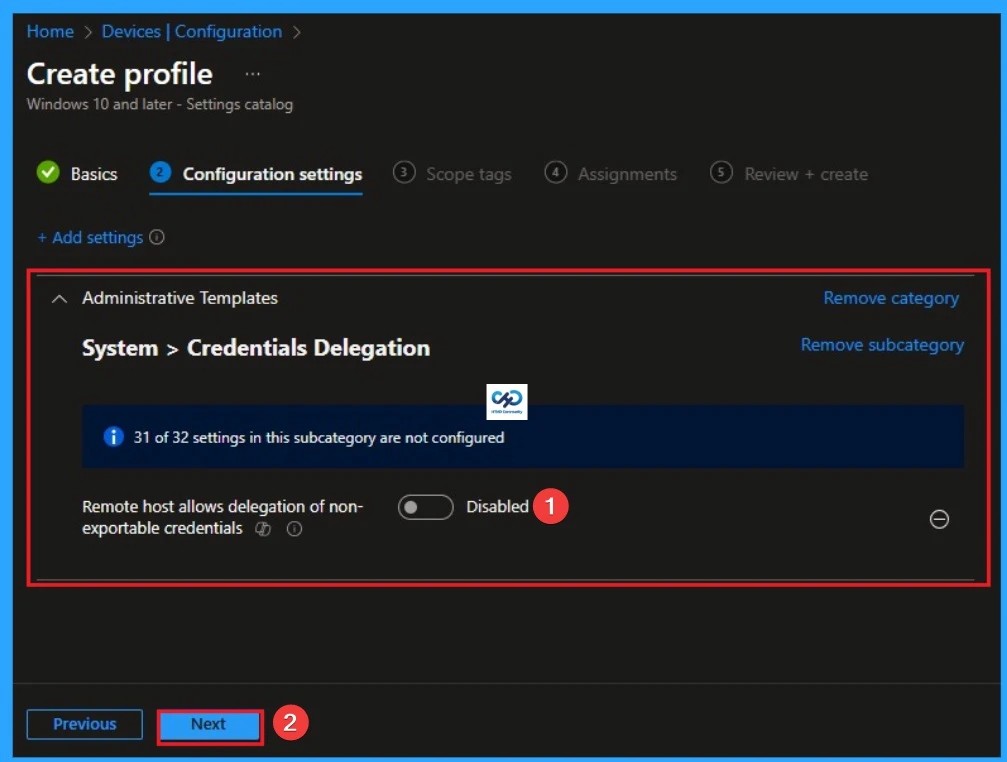This screenshot has height=762, width=1007.
Task: Click the ellipsis next to Create profile title
Action: tap(252, 74)
